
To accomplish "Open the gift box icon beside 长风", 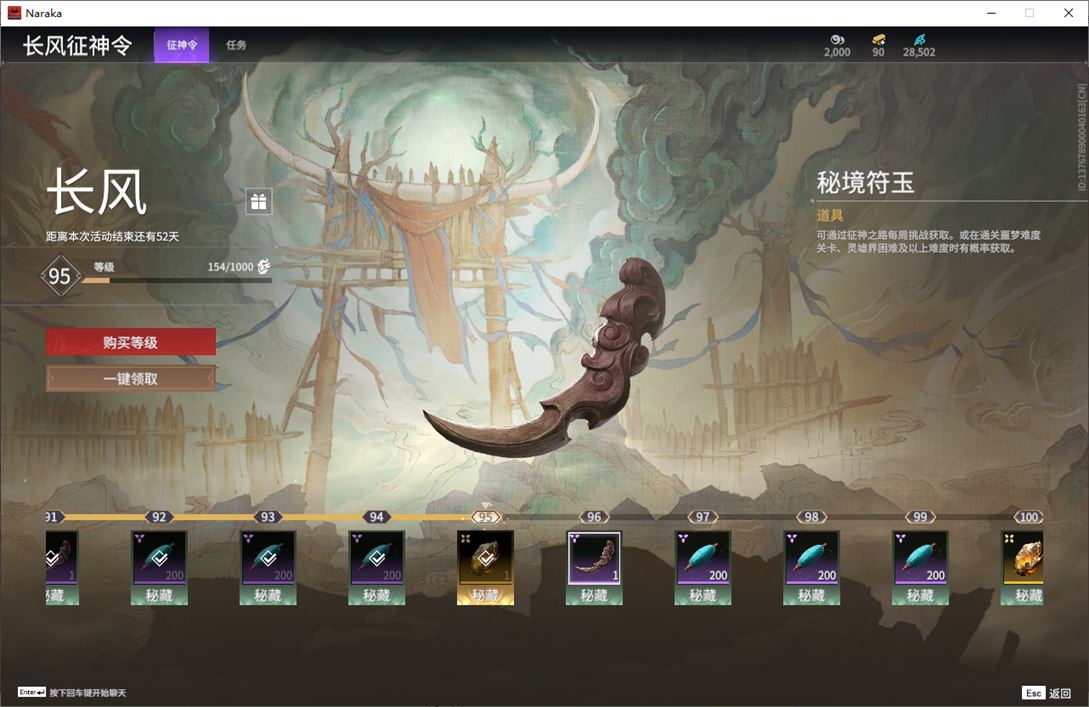I will click(258, 201).
